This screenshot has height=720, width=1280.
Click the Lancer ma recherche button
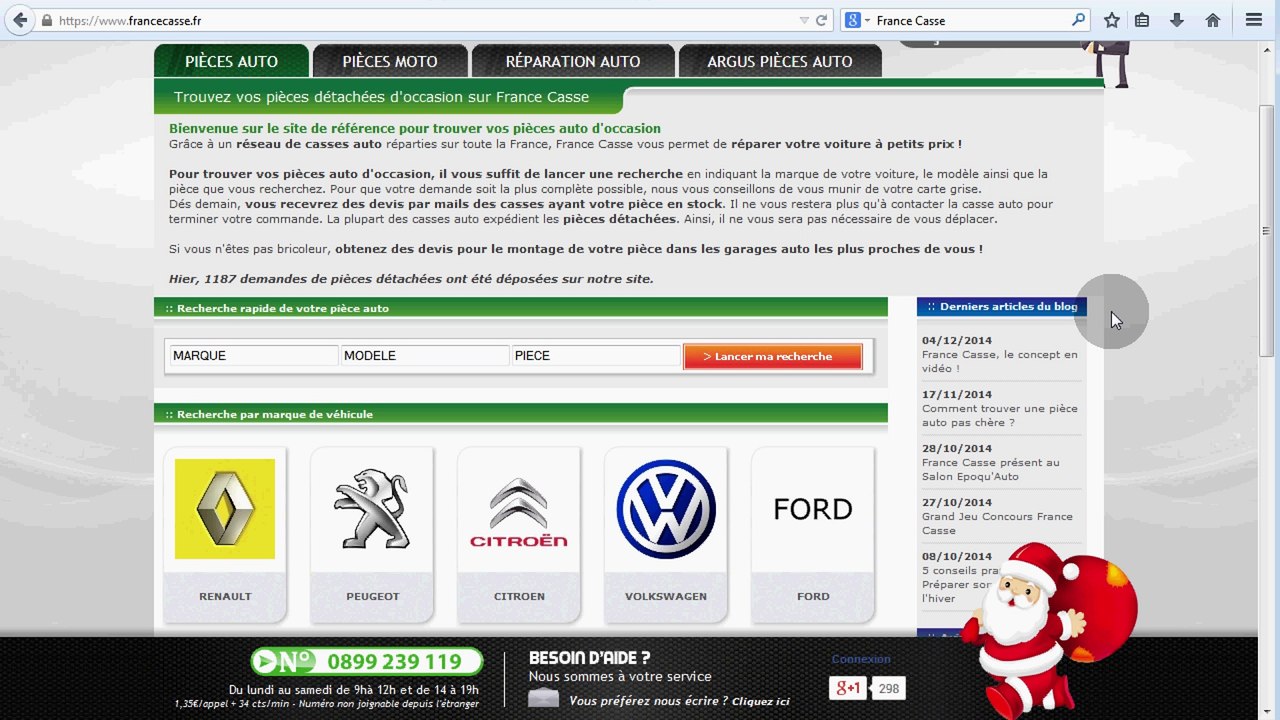(x=772, y=356)
